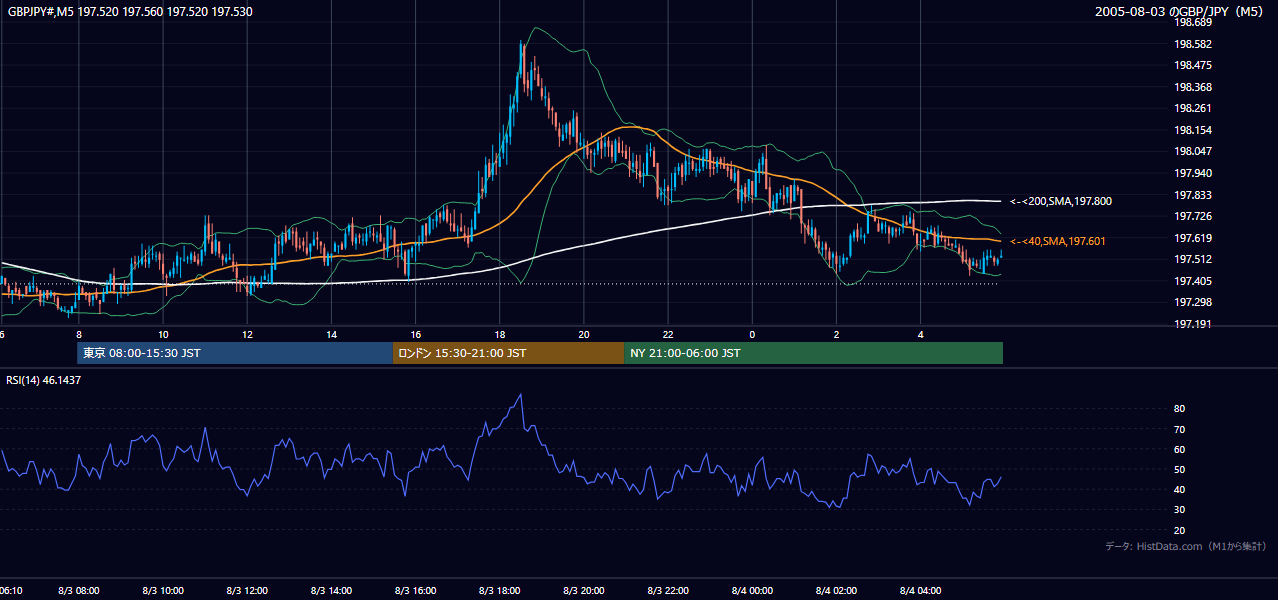Click the 197.726 price axis label
This screenshot has height=600, width=1278.
pyautogui.click(x=1194, y=216)
